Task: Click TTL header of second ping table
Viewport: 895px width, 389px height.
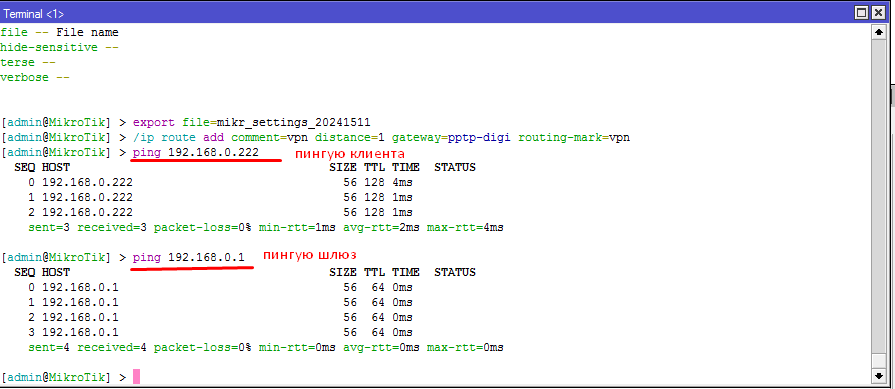Action: pyautogui.click(x=374, y=273)
